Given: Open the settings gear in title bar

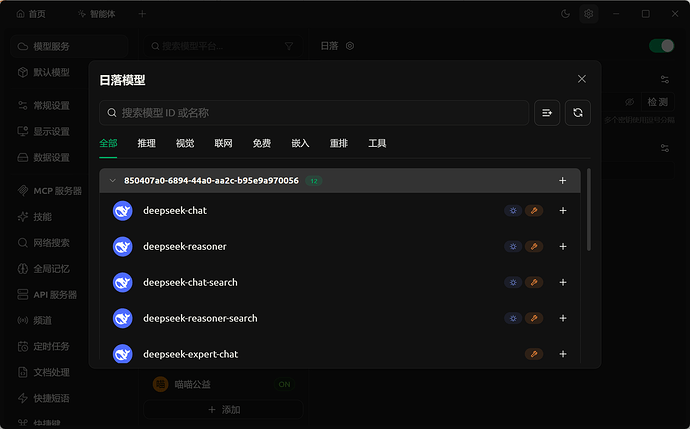Looking at the screenshot, I should pyautogui.click(x=588, y=14).
